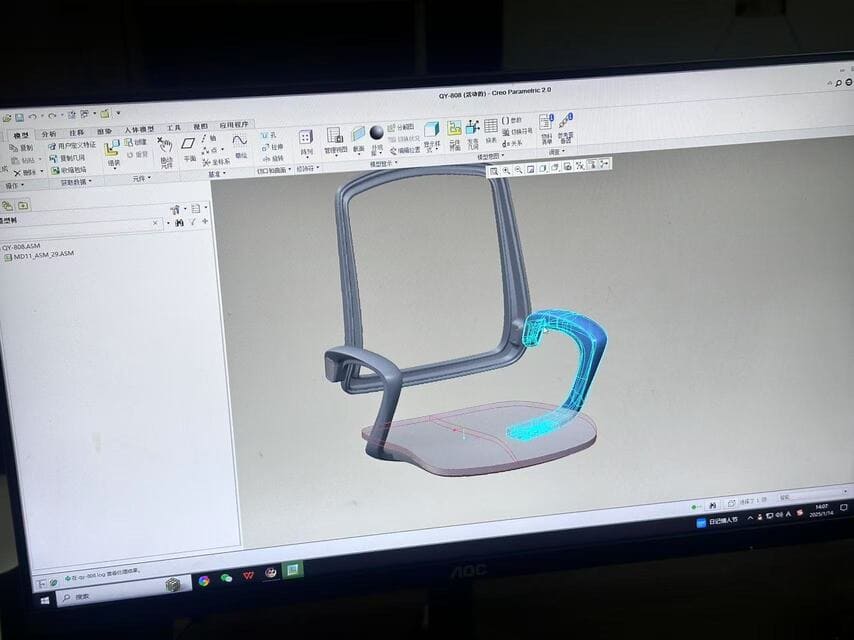
Task: Expand the Model Display group dropdown
Action: [x=384, y=163]
